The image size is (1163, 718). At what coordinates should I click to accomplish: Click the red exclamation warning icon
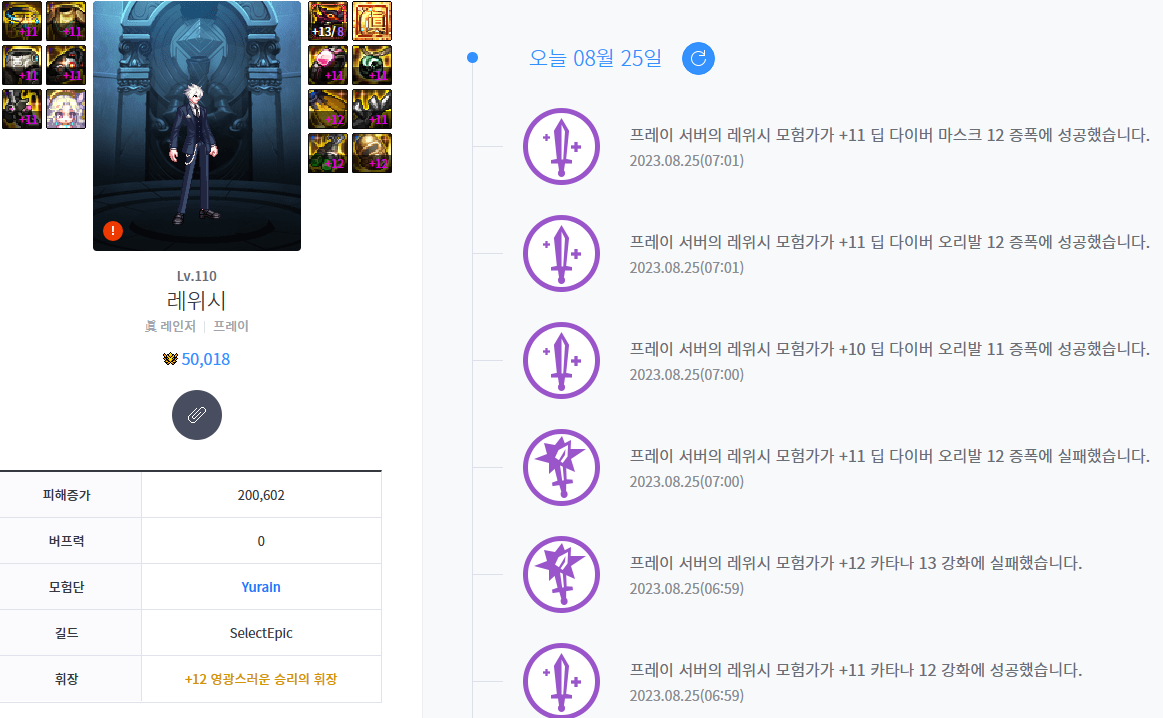[113, 231]
